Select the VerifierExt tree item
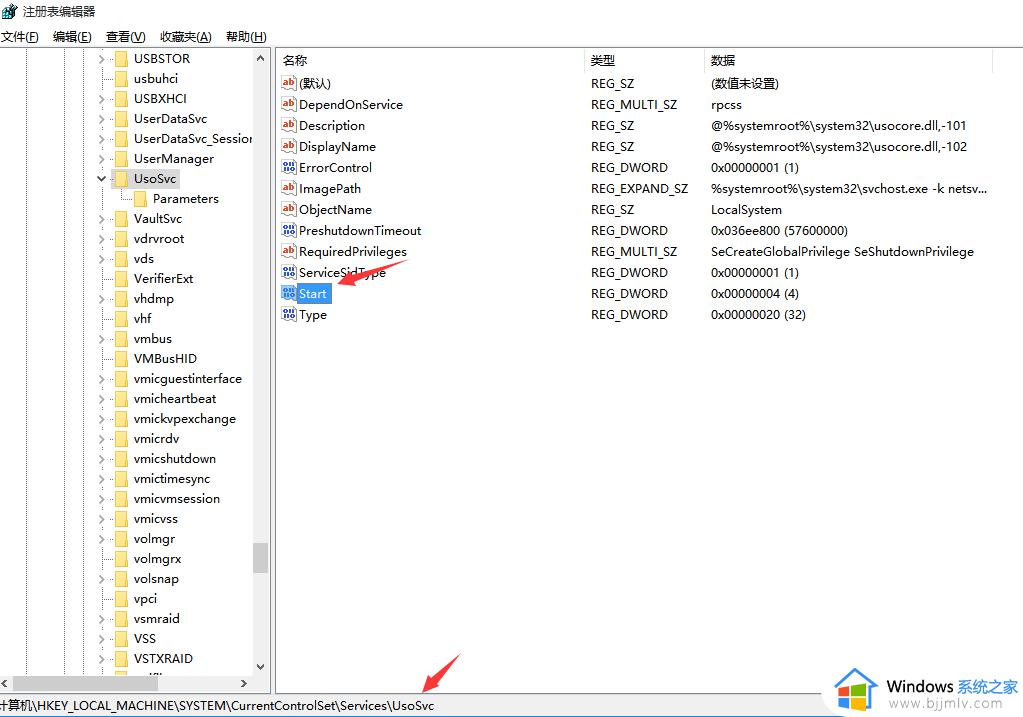This screenshot has width=1023, height=717. pyautogui.click(x=163, y=279)
